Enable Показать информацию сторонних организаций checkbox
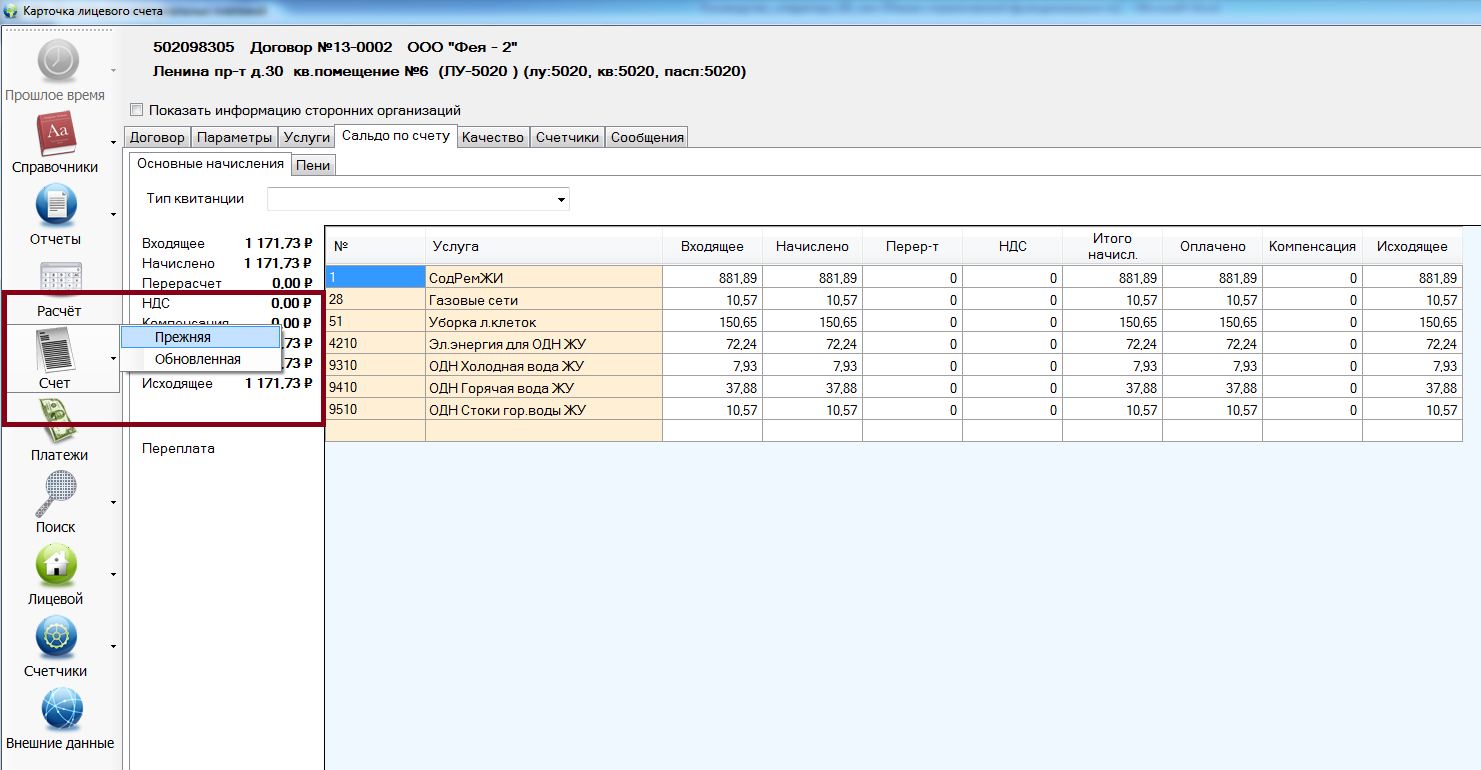This screenshot has height=770, width=1481. coord(137,110)
